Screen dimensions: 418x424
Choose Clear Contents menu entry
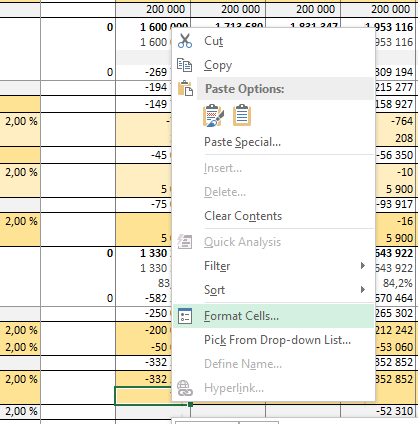tap(273, 216)
